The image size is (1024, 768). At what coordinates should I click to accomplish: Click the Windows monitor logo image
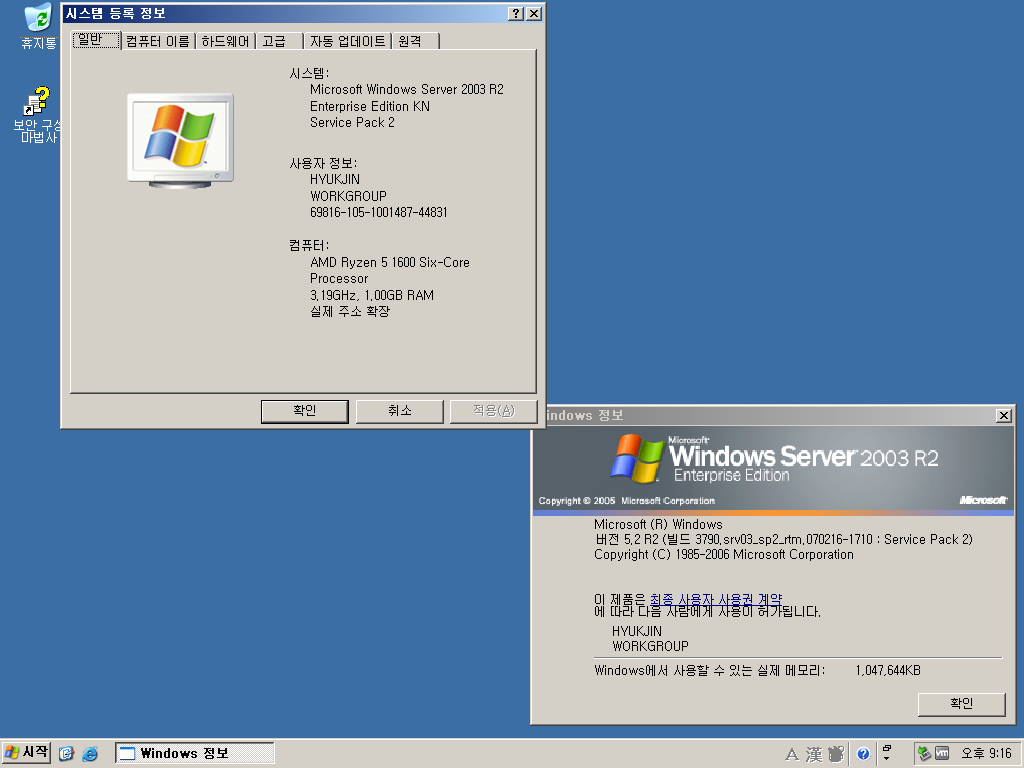tap(180, 140)
